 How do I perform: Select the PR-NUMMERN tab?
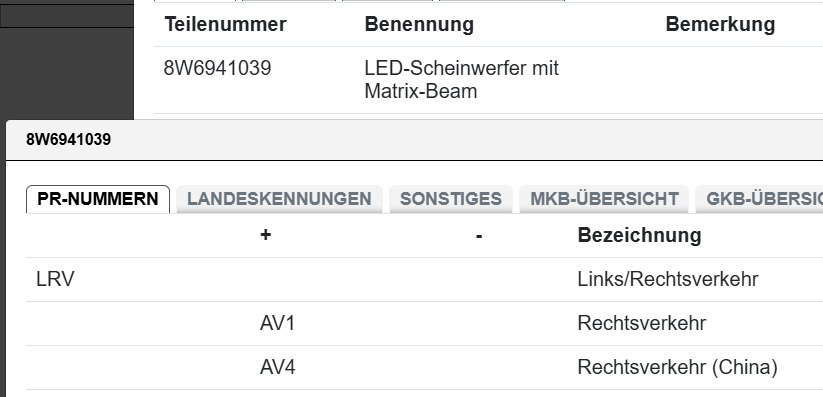click(98, 199)
